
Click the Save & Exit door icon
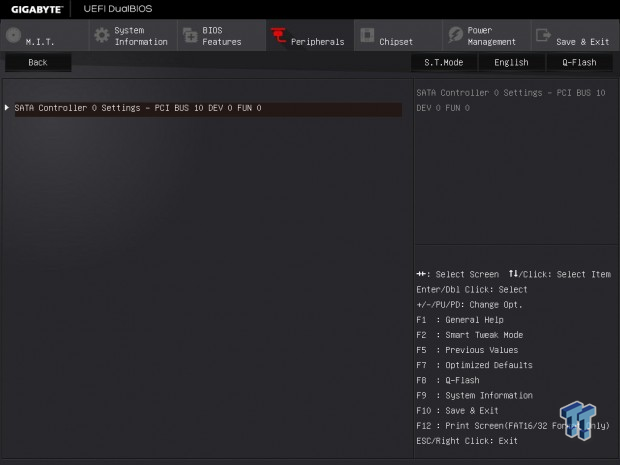point(543,35)
